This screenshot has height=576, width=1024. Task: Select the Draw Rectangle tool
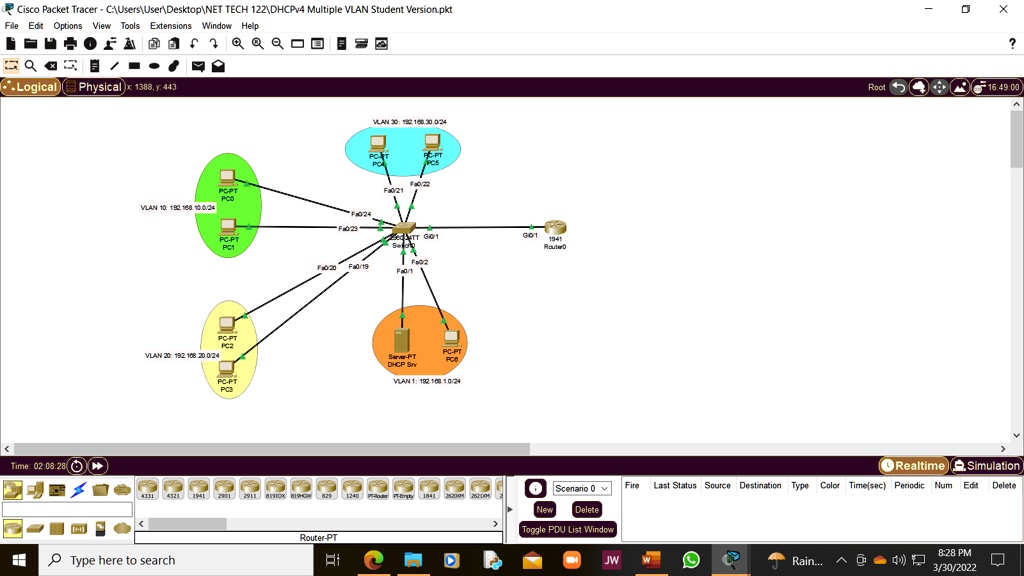coord(135,66)
